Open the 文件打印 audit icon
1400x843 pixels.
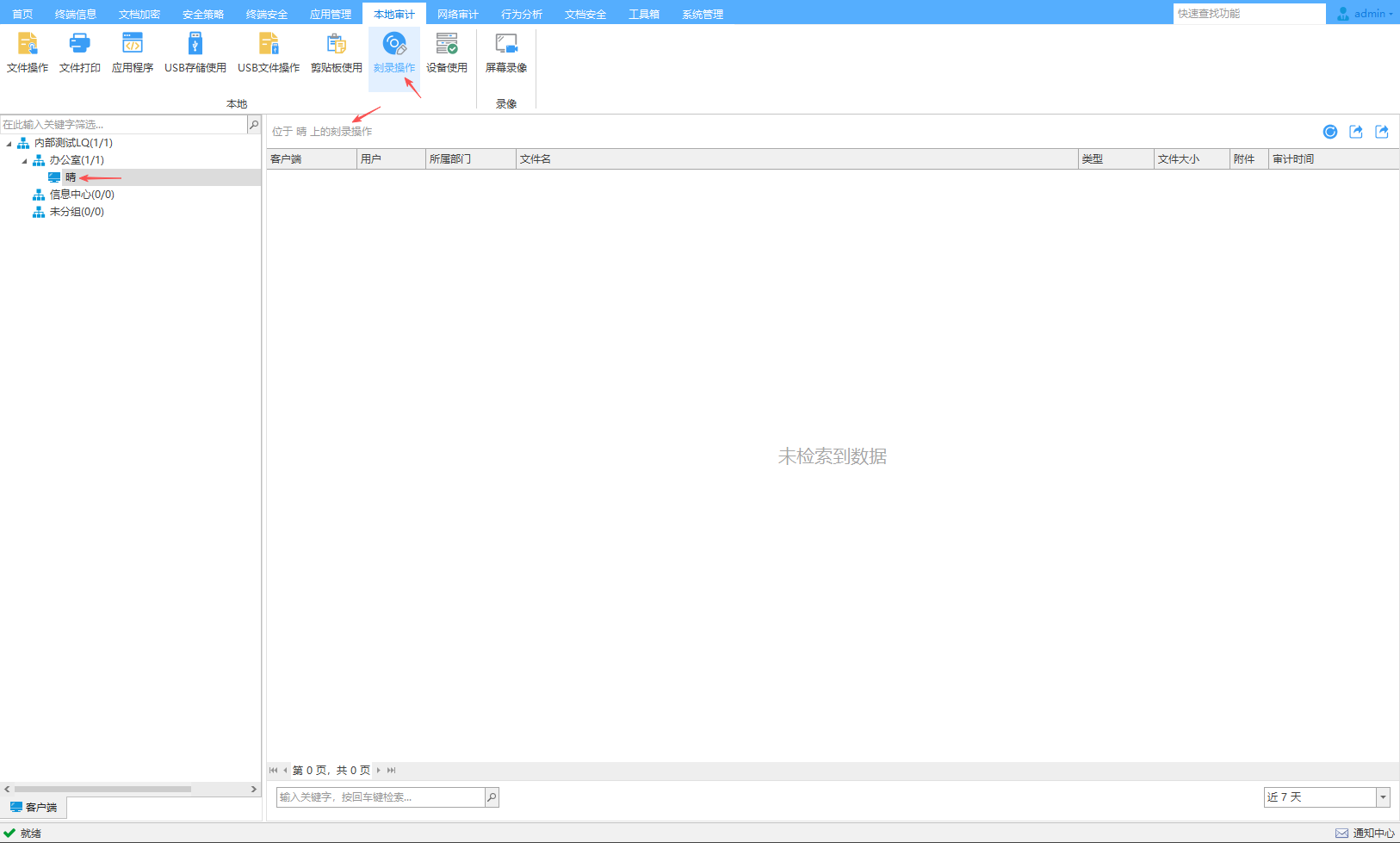(x=80, y=52)
